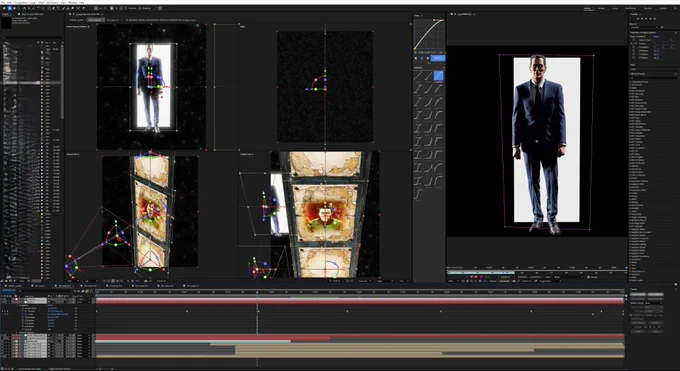Select the Brush tool
The height and width of the screenshot is (371, 680).
pos(63,8)
